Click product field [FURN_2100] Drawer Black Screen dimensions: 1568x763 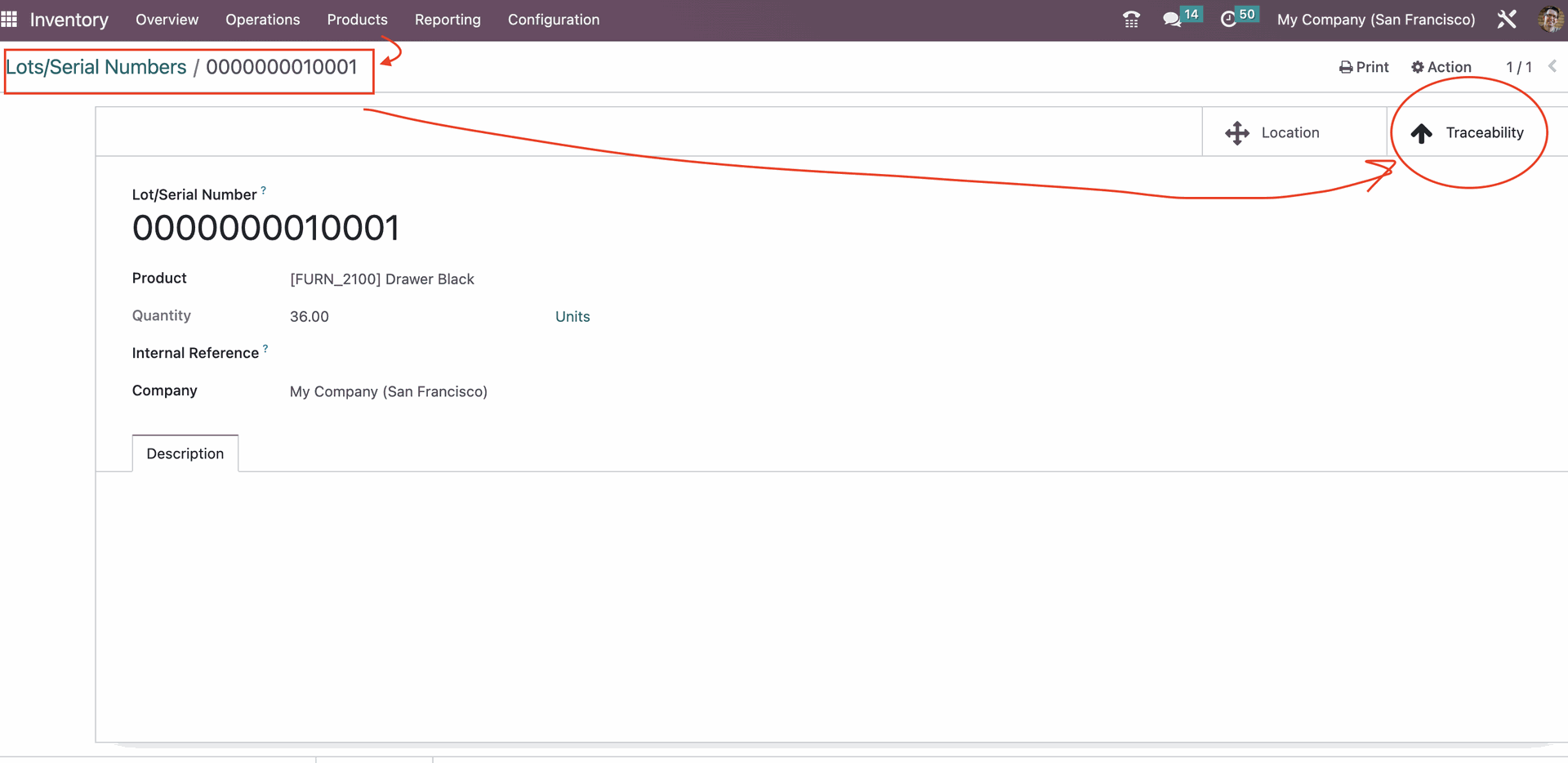coord(382,279)
